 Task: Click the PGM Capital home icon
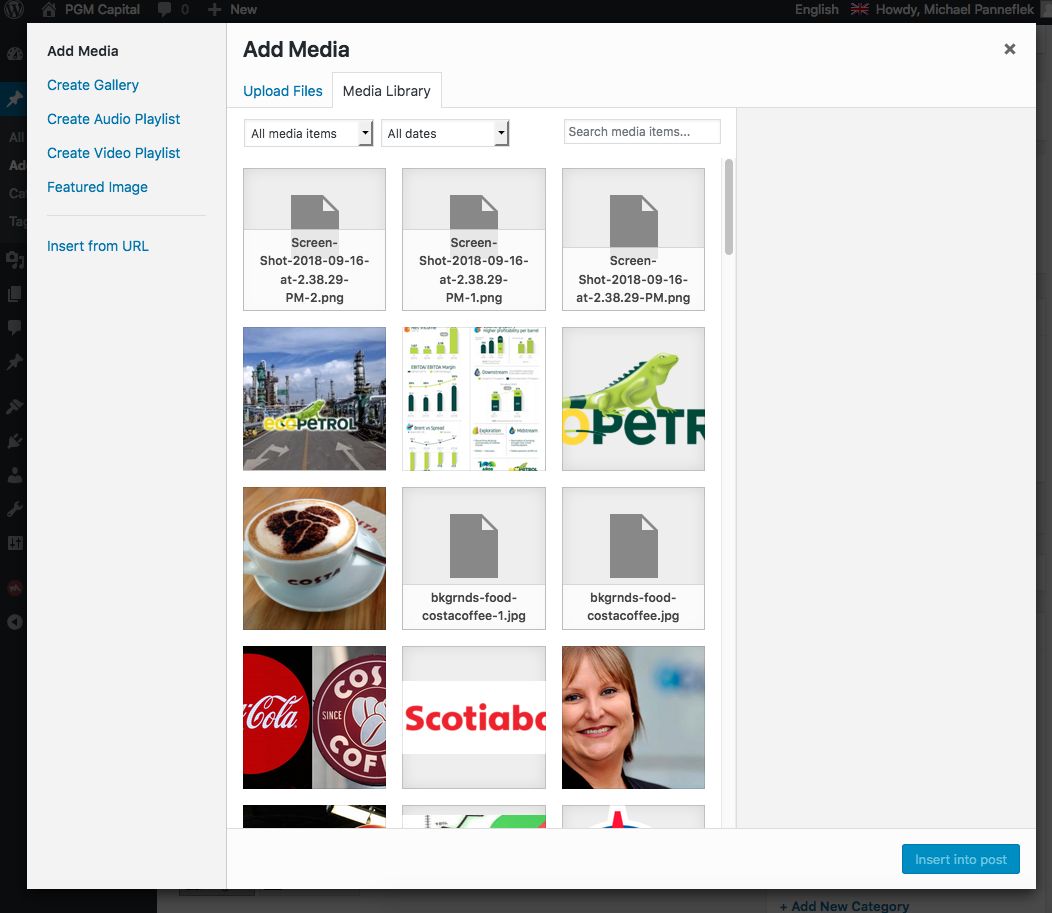(x=49, y=10)
